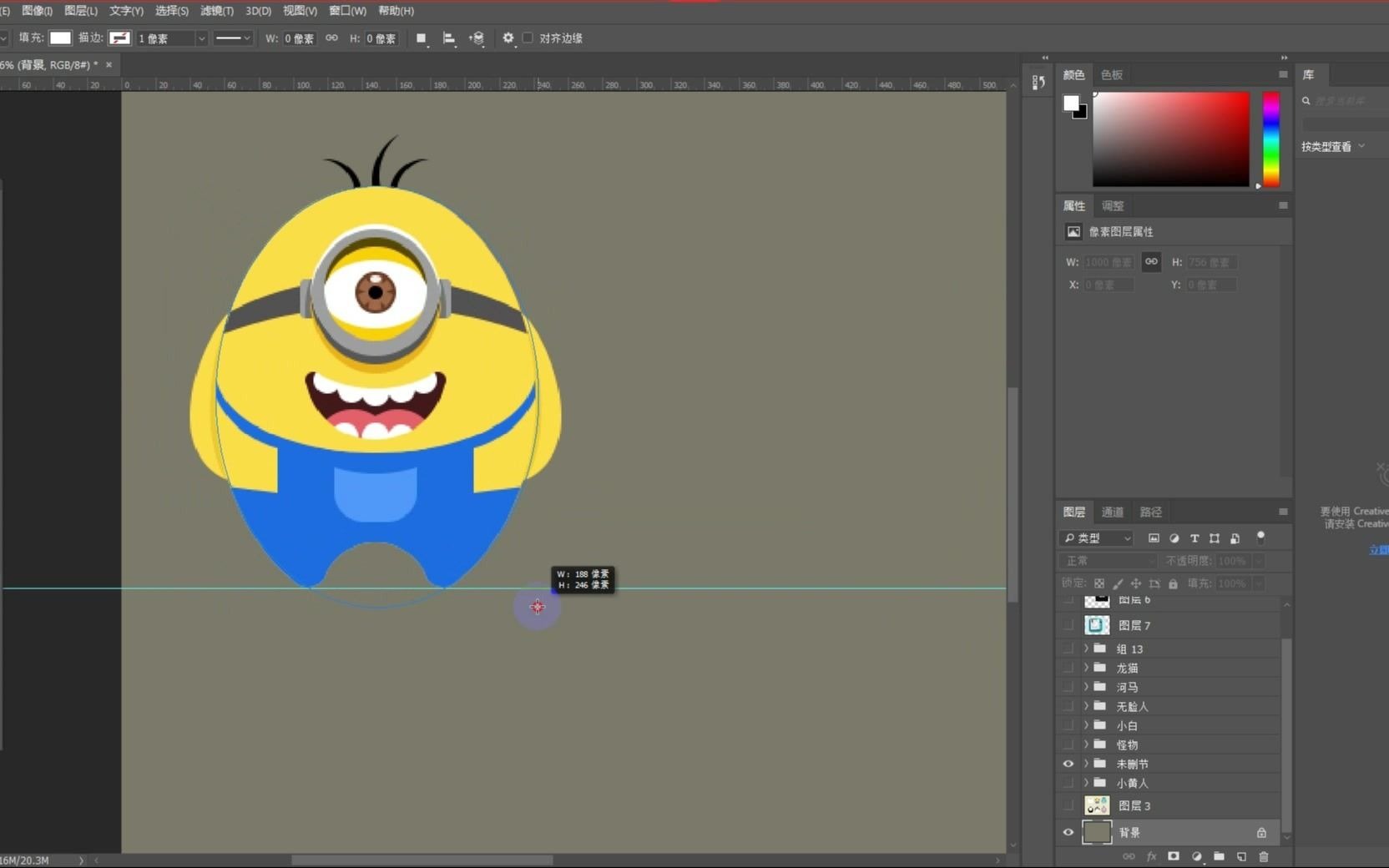Filter layers by adjustment layer icon
Image resolution: width=1389 pixels, height=868 pixels.
(x=1174, y=538)
